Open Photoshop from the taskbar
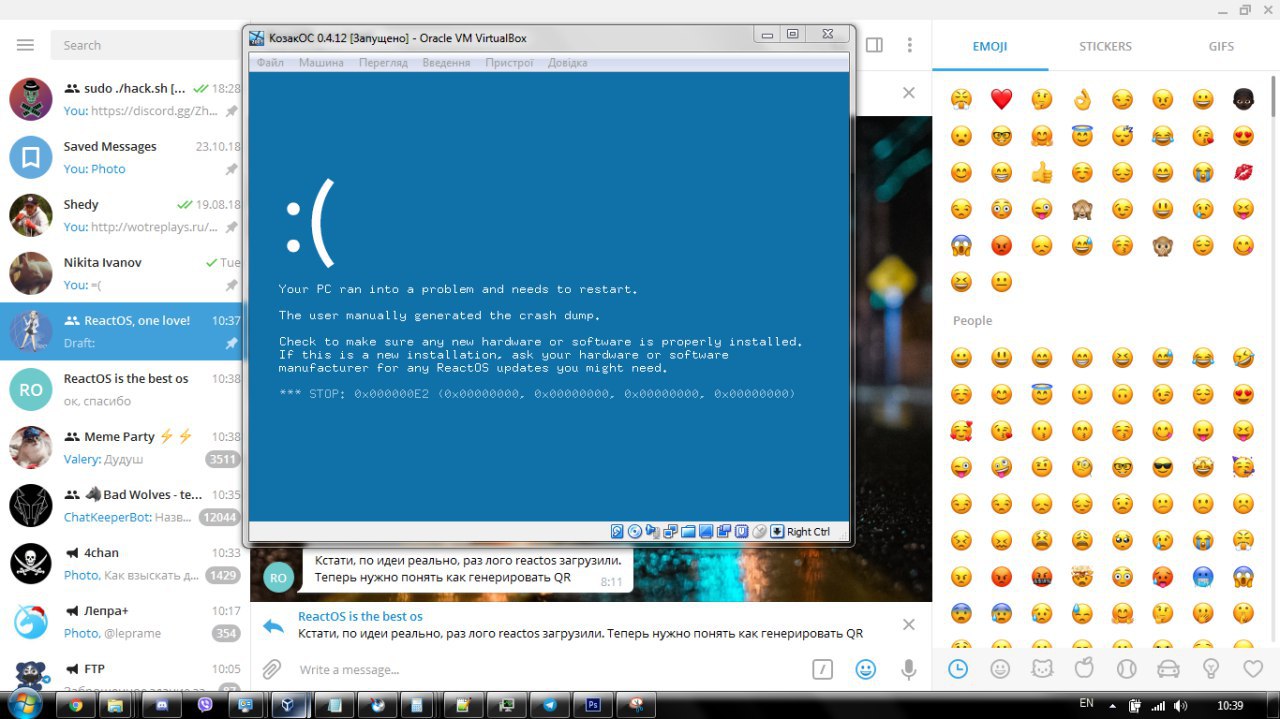Image resolution: width=1280 pixels, height=719 pixels. click(593, 705)
